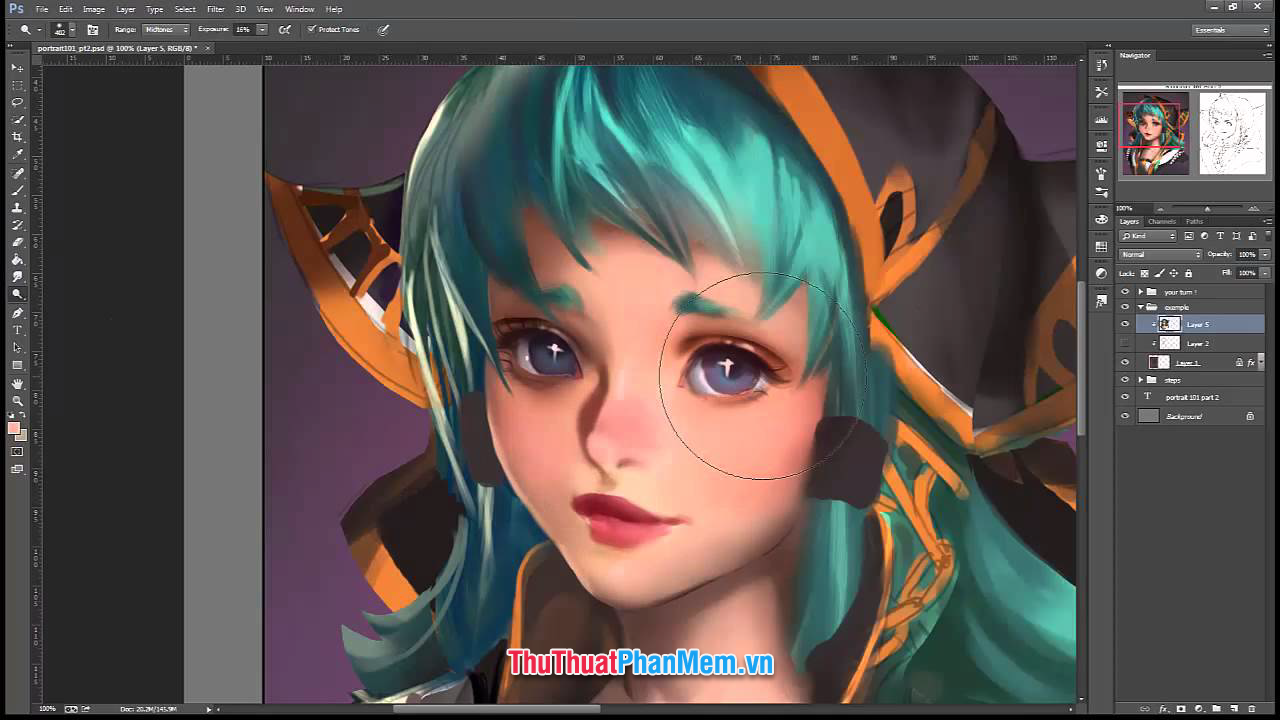Select the Hand tool
The image size is (1280, 720).
click(x=18, y=384)
